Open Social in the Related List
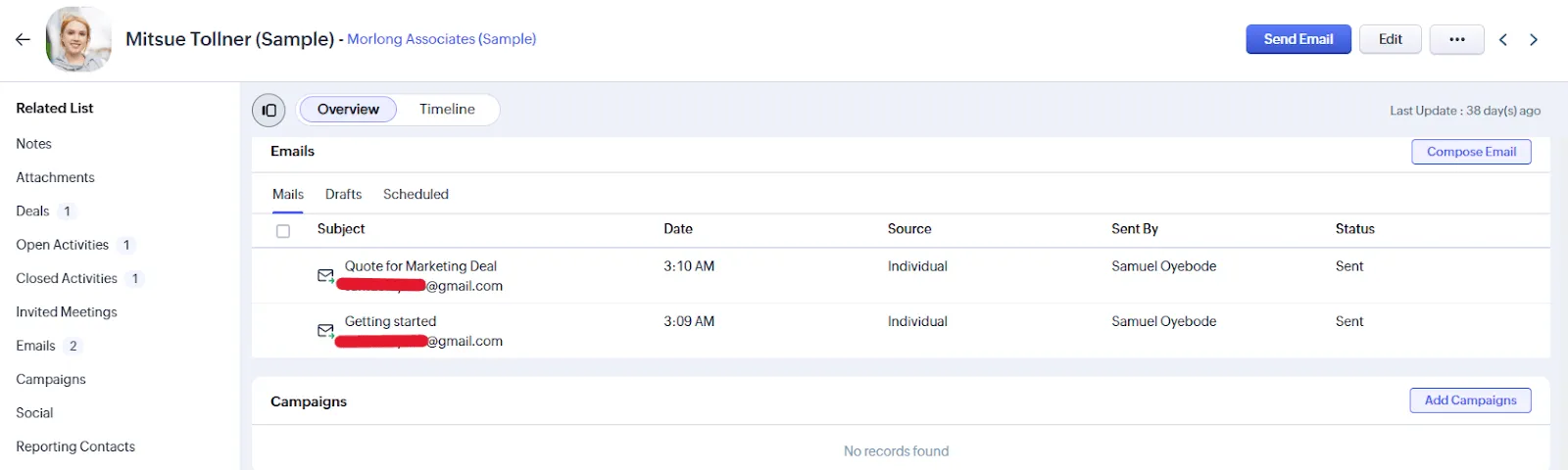Image resolution: width=1568 pixels, height=470 pixels. point(34,413)
